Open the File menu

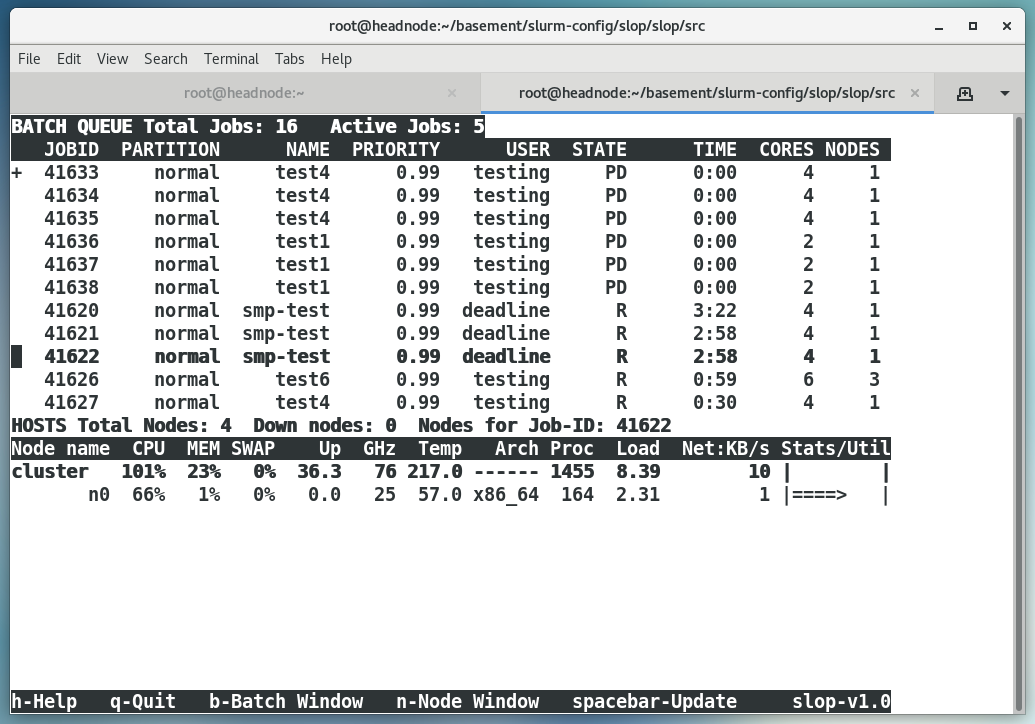coord(29,59)
